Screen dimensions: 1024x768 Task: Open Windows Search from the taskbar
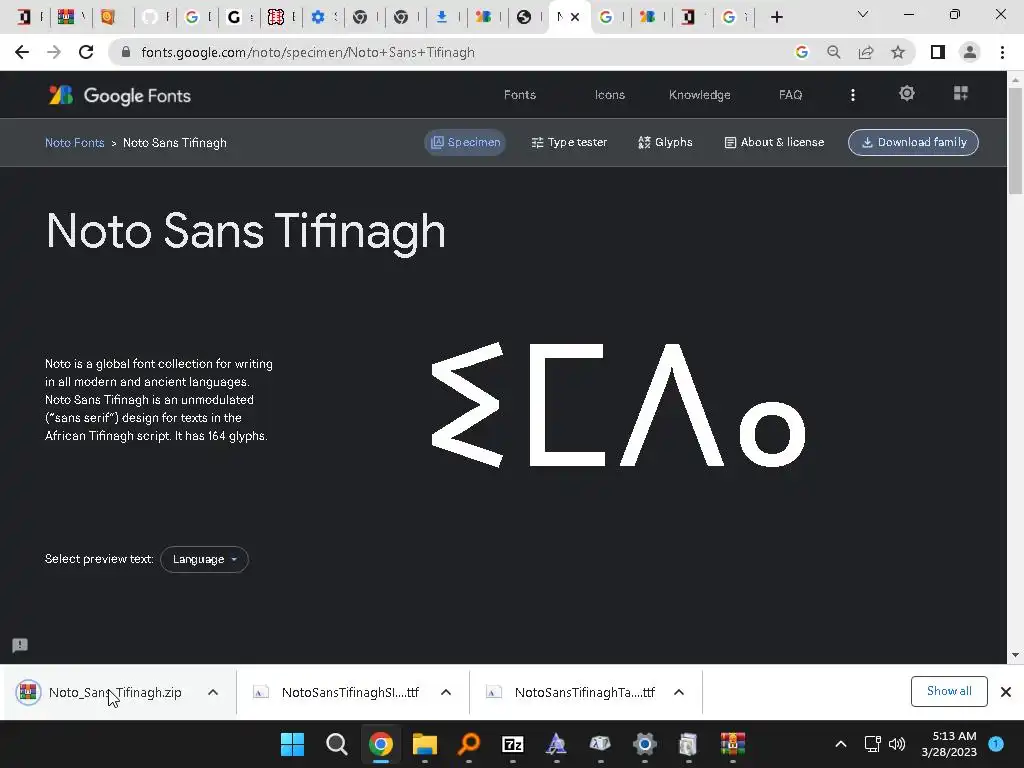336,744
